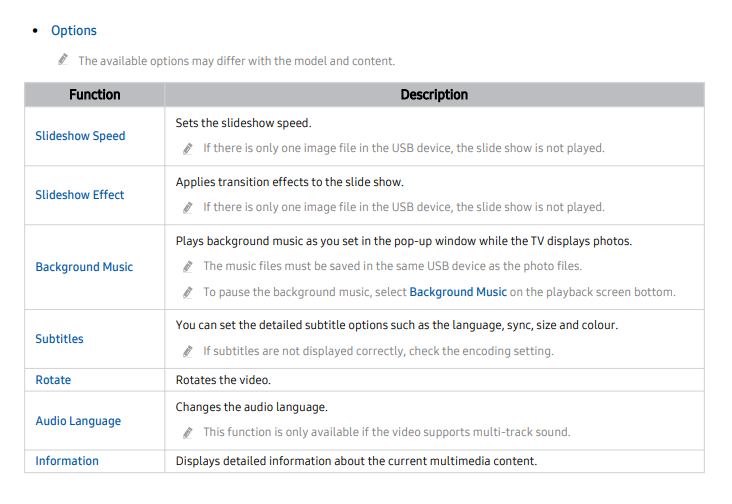Click the Rotate function link
This screenshot has height=504, width=732.
pos(53,380)
